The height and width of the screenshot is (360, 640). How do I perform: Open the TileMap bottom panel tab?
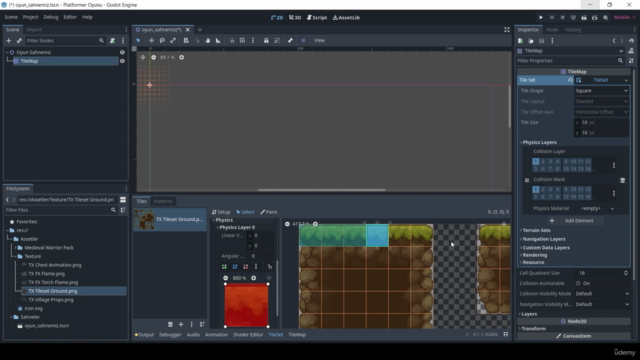(297, 335)
